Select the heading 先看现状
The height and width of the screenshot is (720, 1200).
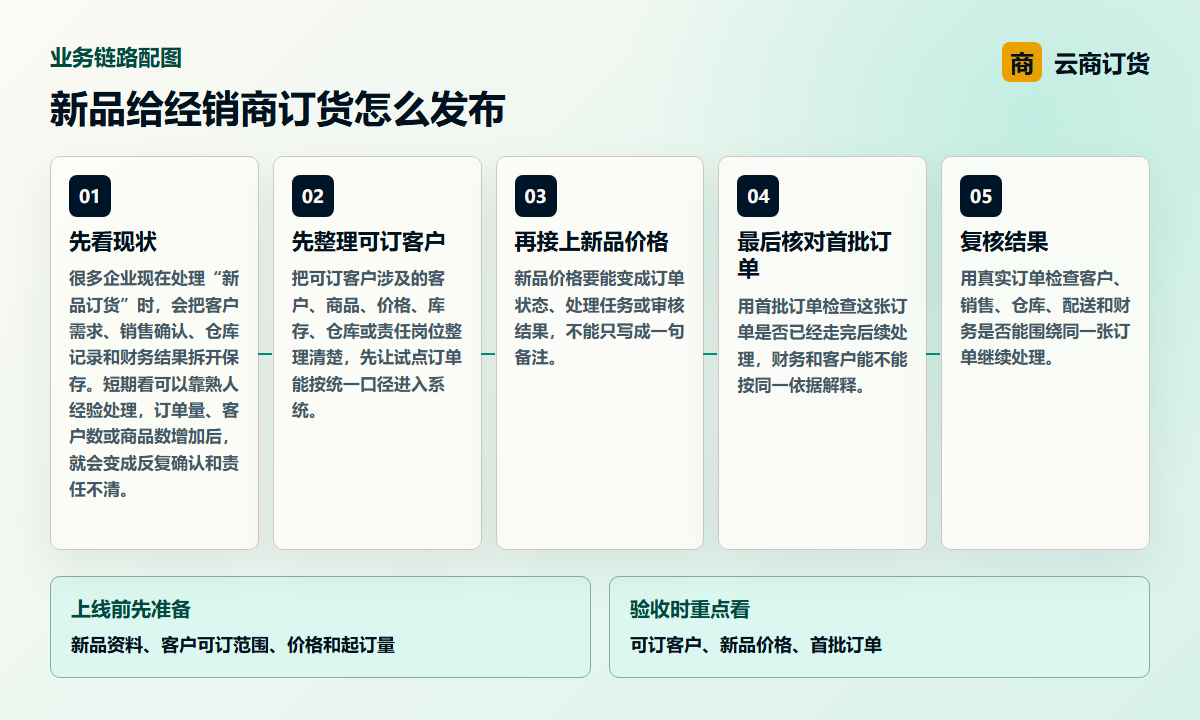[113, 242]
